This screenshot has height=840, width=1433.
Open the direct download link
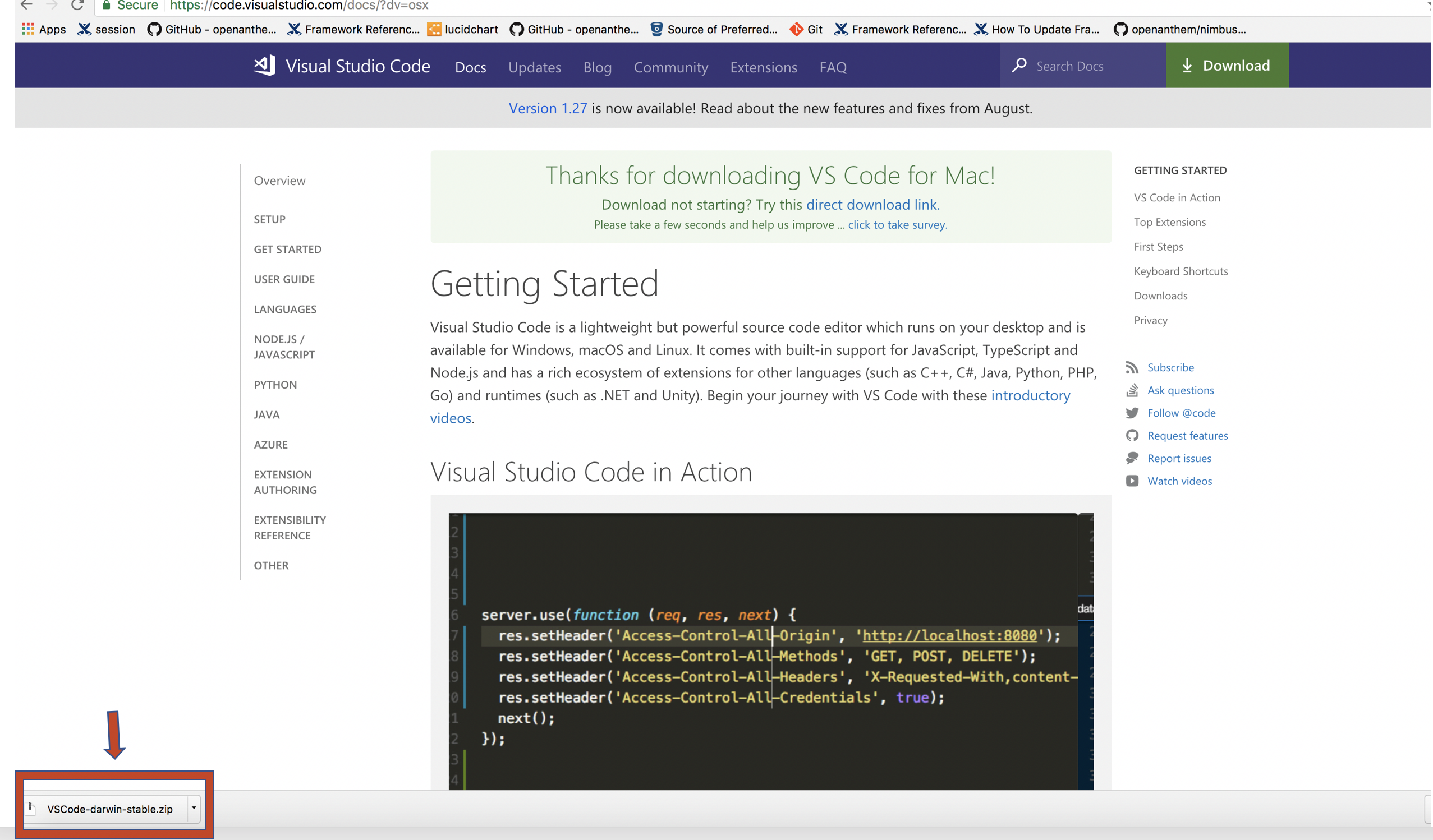click(x=872, y=205)
